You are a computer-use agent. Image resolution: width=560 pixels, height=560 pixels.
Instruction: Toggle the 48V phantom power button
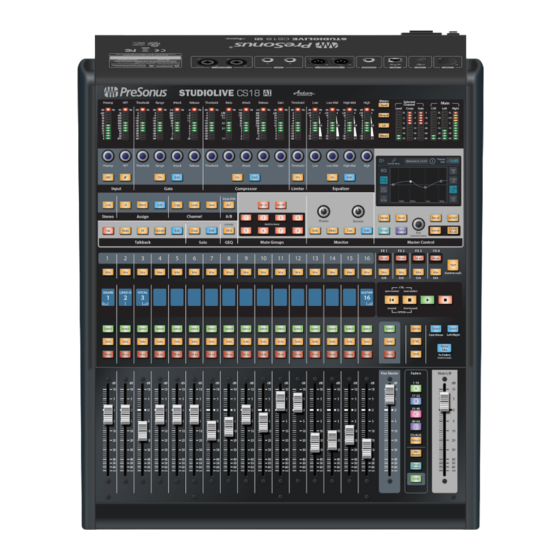tap(108, 177)
